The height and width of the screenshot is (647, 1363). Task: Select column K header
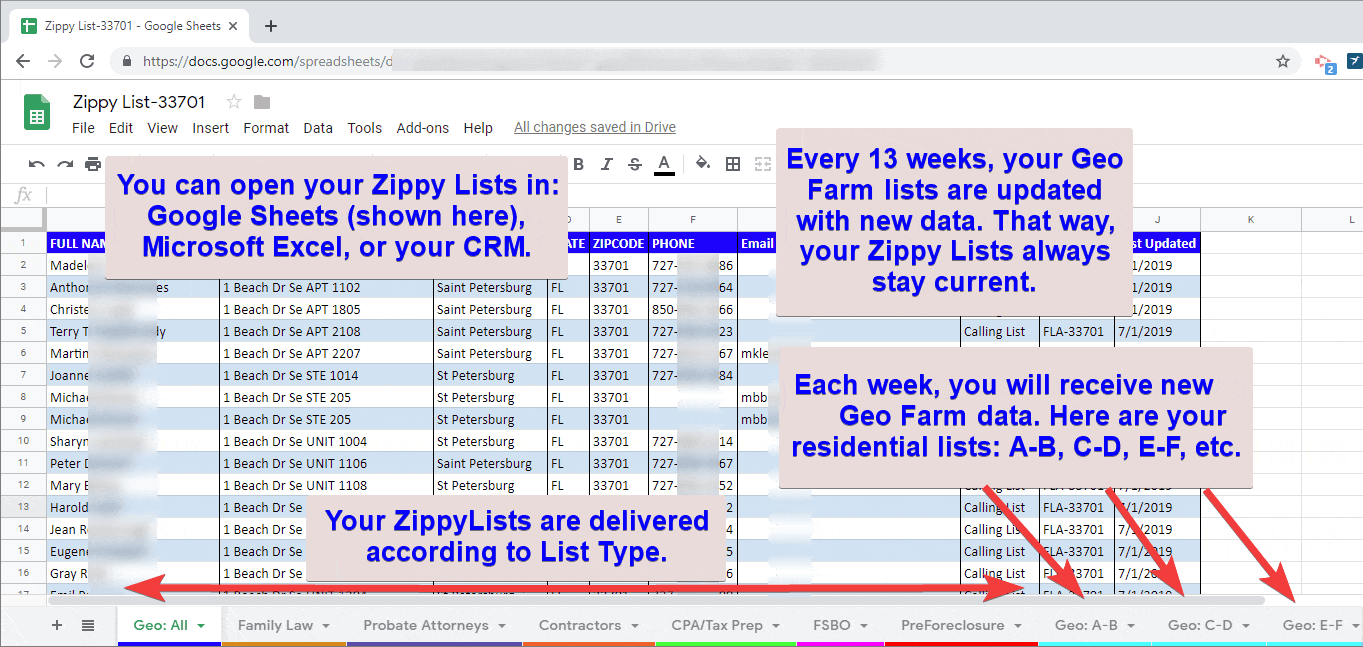click(1250, 219)
